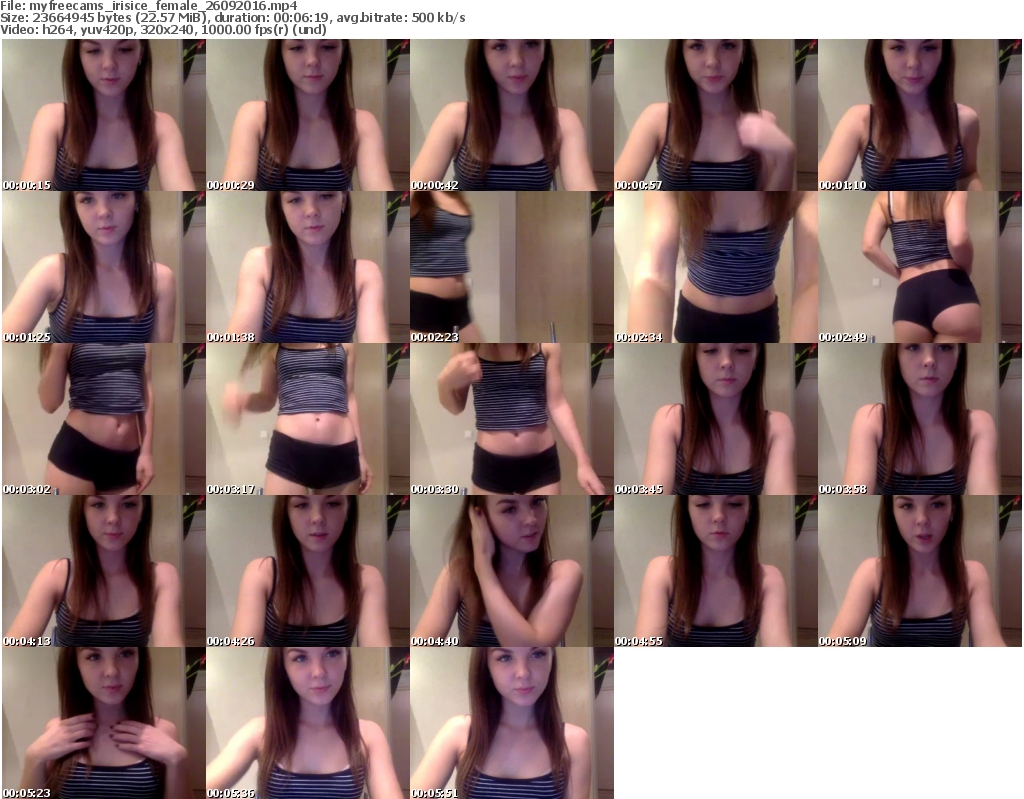Select the thumbnail frame stamped 00:01:10
This screenshot has height=799, width=1024.
(920, 115)
